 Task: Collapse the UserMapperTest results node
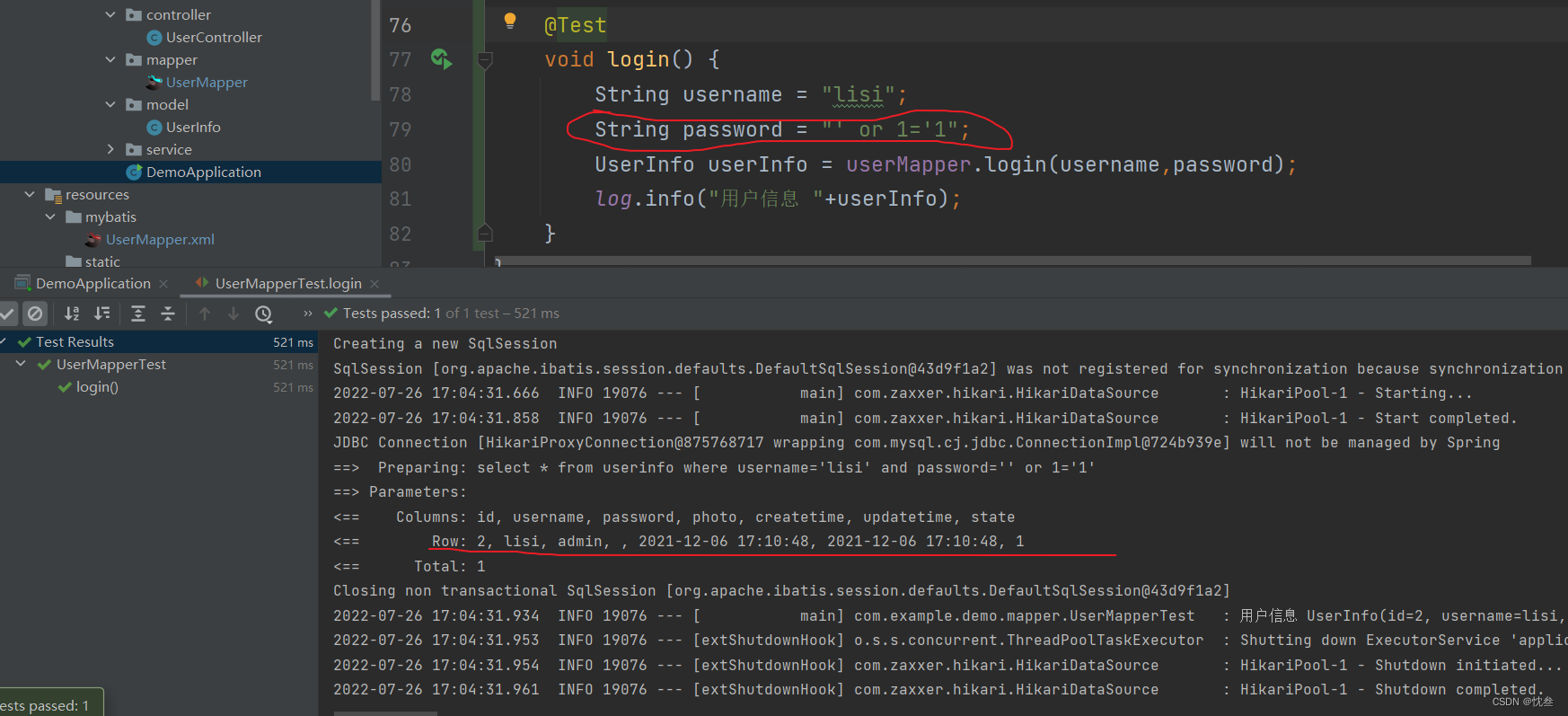coord(21,364)
